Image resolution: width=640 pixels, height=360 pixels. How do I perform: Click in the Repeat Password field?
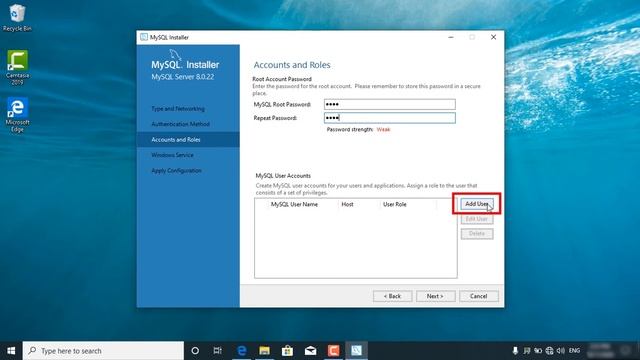[390, 118]
